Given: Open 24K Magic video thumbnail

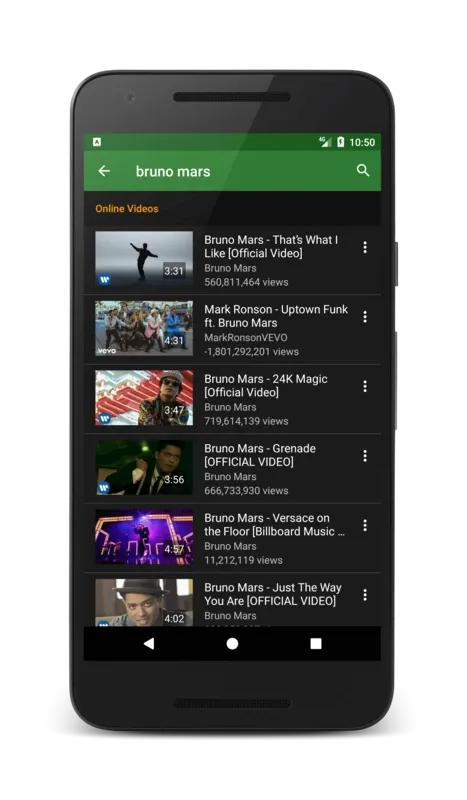Looking at the screenshot, I should pyautogui.click(x=144, y=397).
